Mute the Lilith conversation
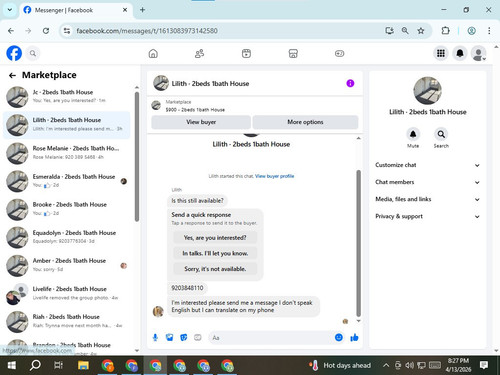 (x=413, y=134)
